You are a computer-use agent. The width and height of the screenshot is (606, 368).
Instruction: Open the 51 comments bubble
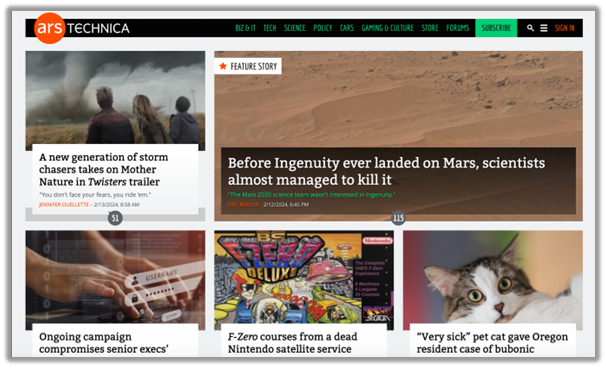[115, 218]
